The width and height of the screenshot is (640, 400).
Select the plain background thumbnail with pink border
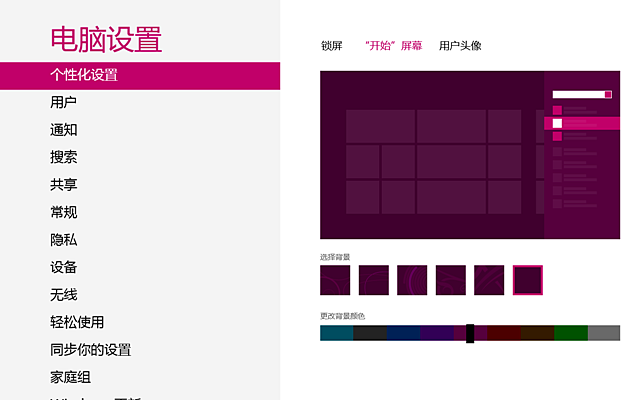tap(528, 280)
